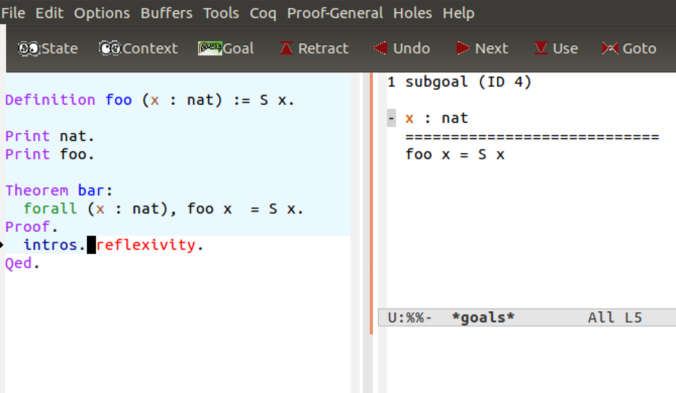
Task: Click the green Goal icon
Action: pos(210,48)
